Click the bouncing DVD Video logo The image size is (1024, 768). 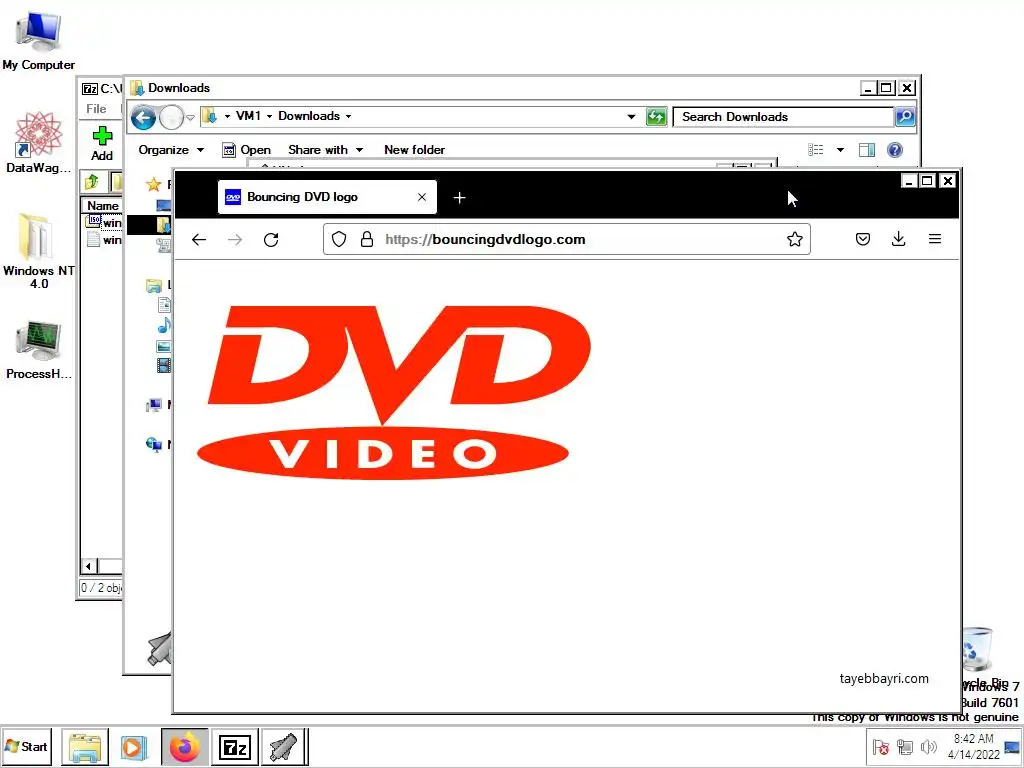click(x=394, y=393)
